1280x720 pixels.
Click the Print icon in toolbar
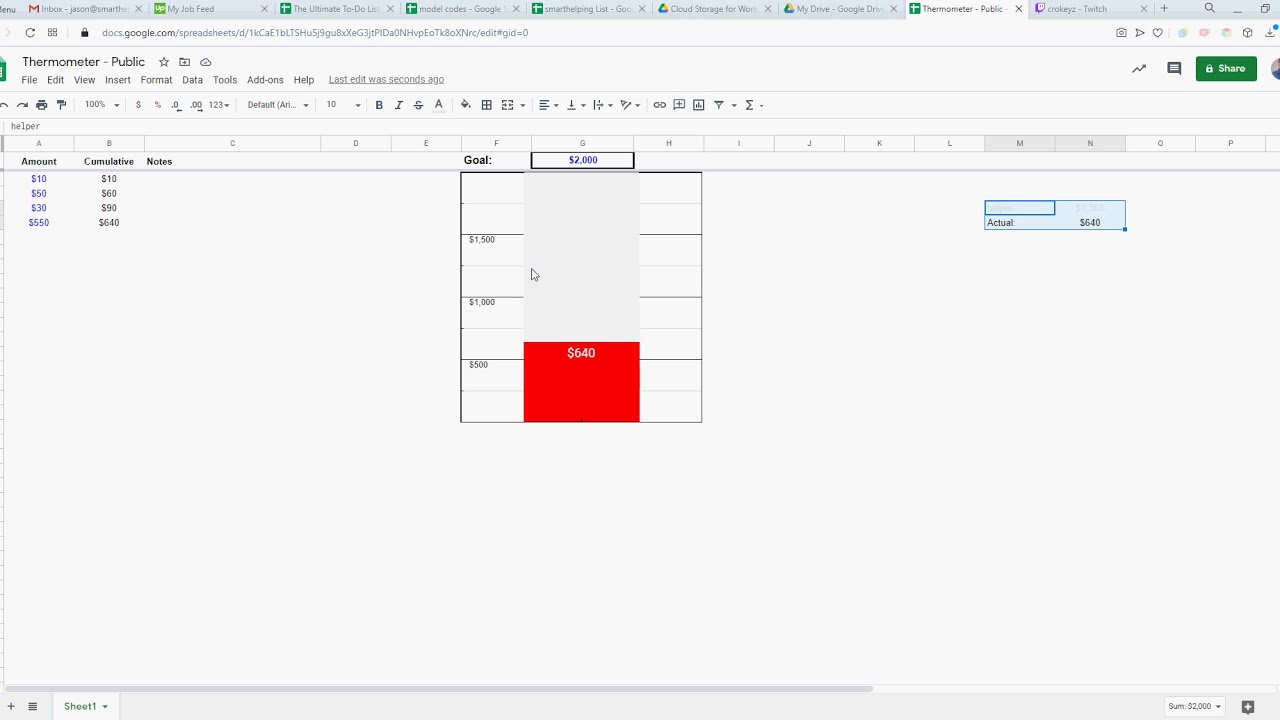pos(41,105)
